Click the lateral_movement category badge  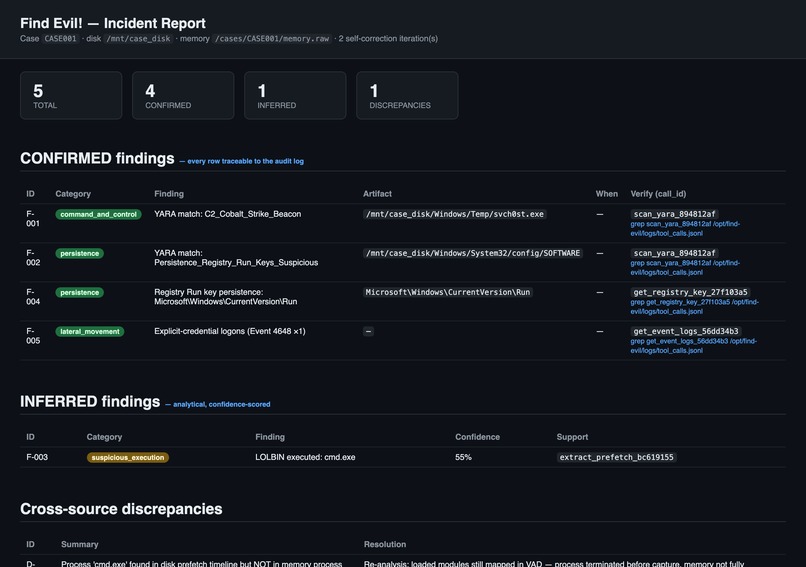(x=89, y=332)
